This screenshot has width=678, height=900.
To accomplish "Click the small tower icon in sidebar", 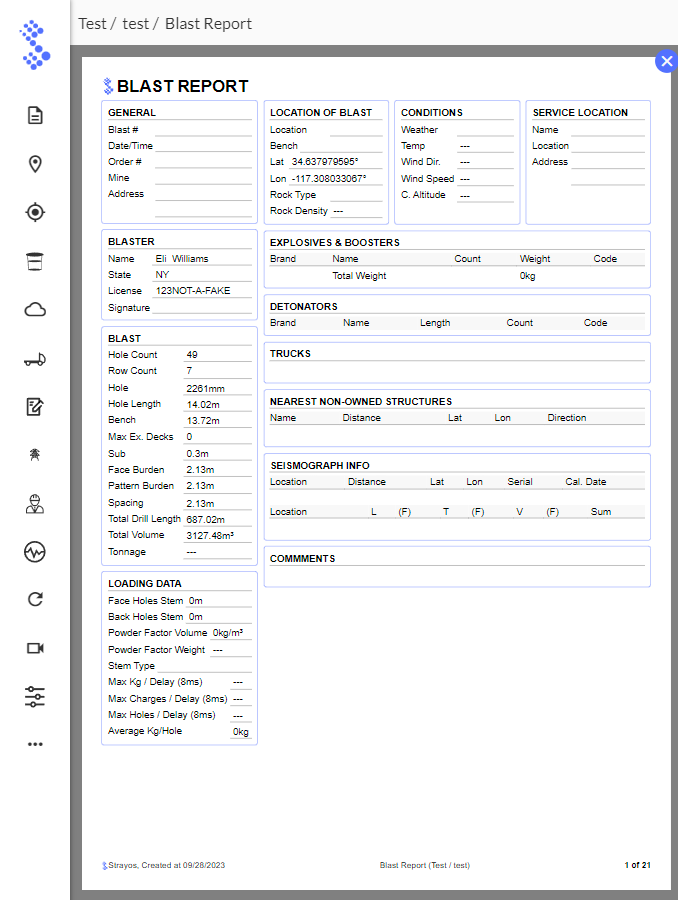I will click(35, 454).
